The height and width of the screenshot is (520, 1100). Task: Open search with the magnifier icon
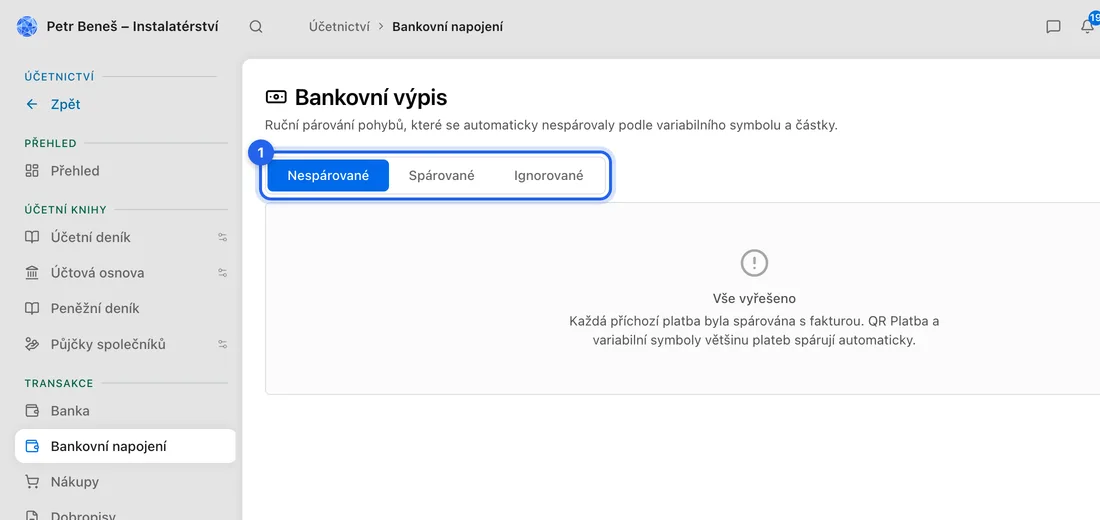(x=256, y=27)
